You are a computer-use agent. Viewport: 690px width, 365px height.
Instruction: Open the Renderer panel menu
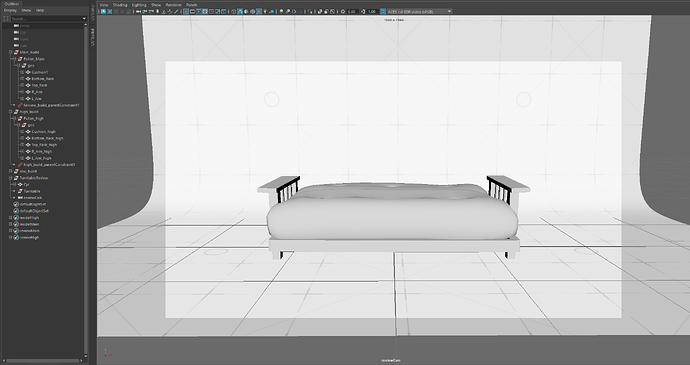(173, 5)
